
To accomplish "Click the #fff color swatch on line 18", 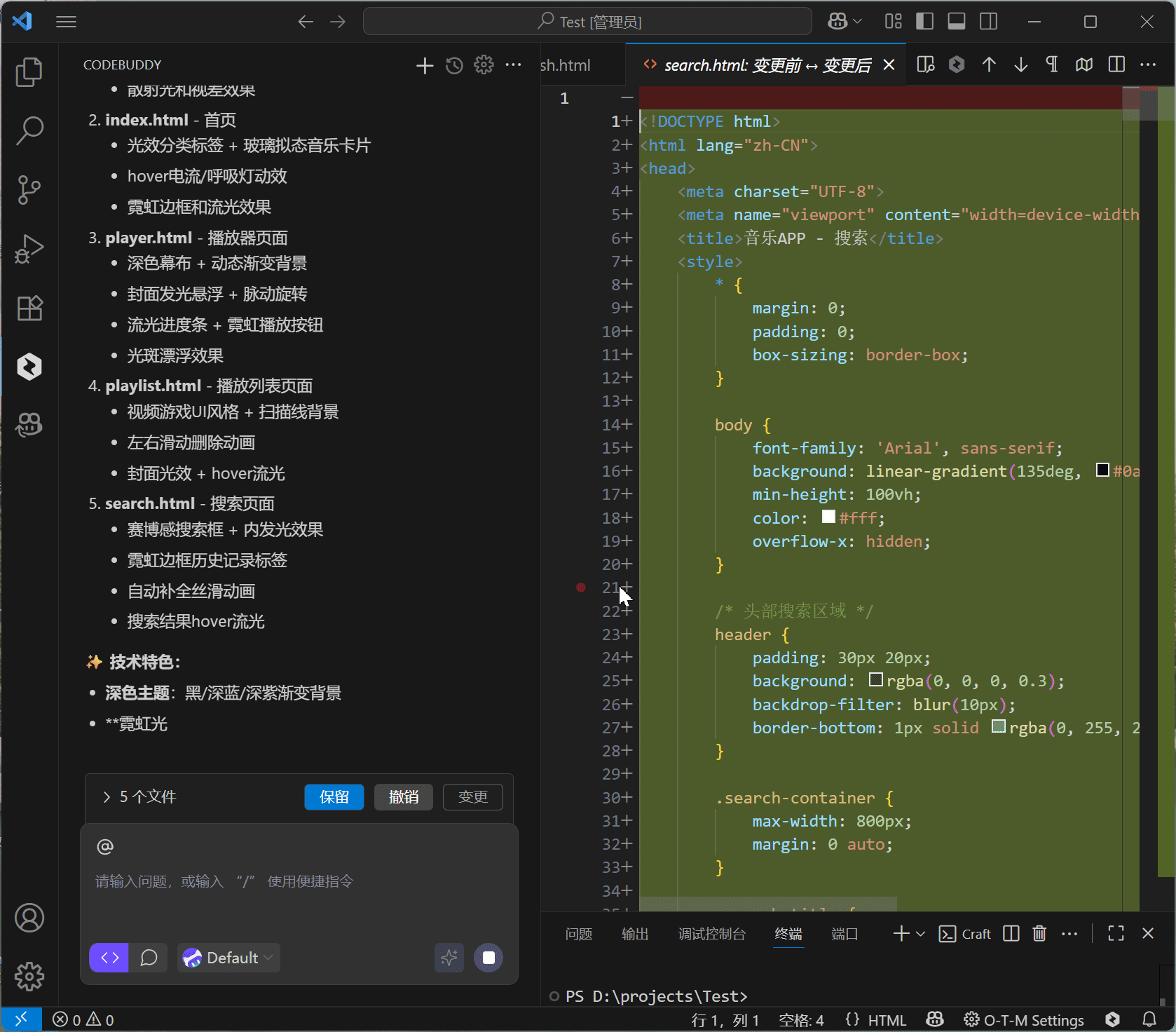I will pyautogui.click(x=828, y=517).
